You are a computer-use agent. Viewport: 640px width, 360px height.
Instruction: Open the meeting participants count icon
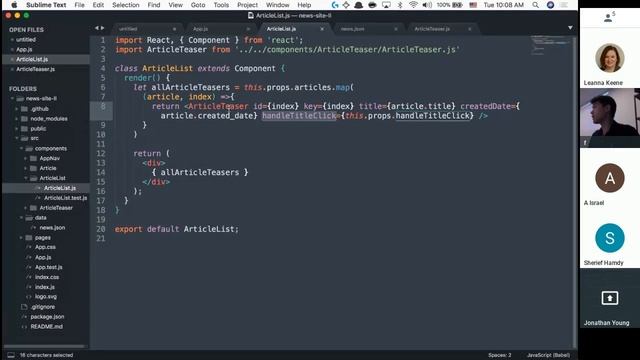point(609,17)
